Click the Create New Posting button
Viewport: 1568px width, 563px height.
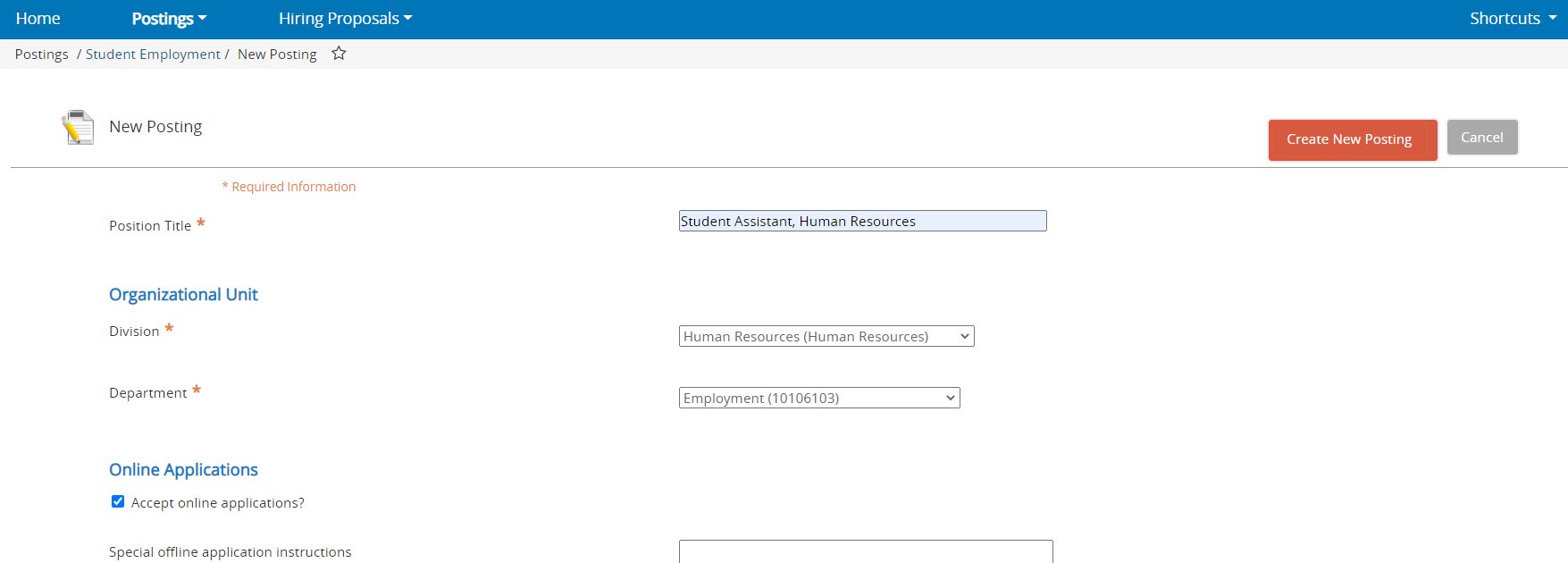click(1352, 140)
